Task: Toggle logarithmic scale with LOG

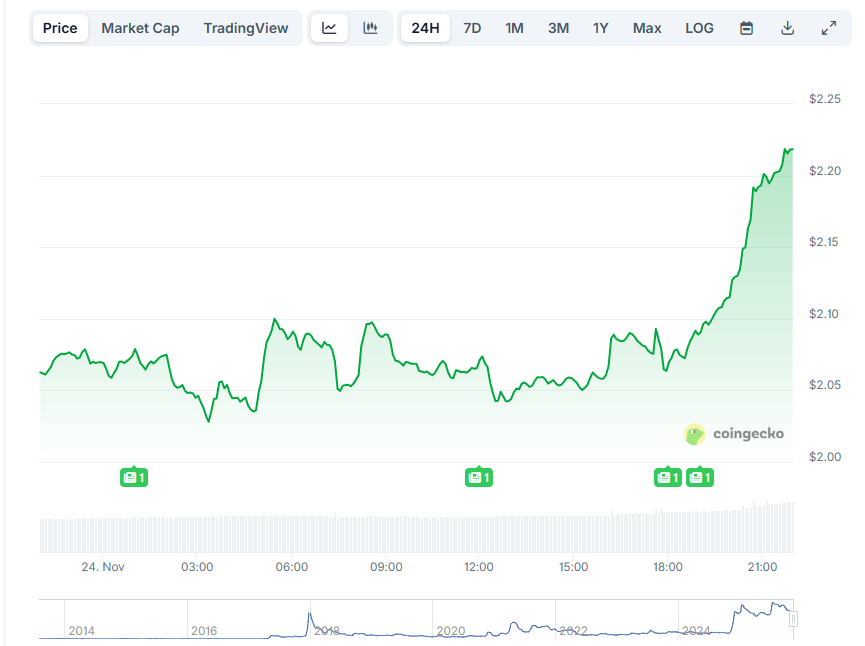Action: coord(699,28)
